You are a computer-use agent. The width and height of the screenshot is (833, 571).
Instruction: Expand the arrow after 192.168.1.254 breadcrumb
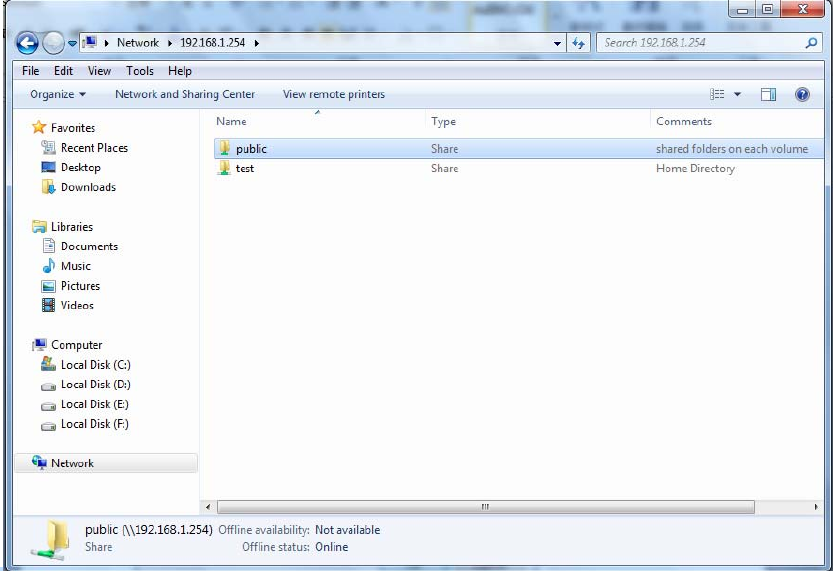point(257,43)
